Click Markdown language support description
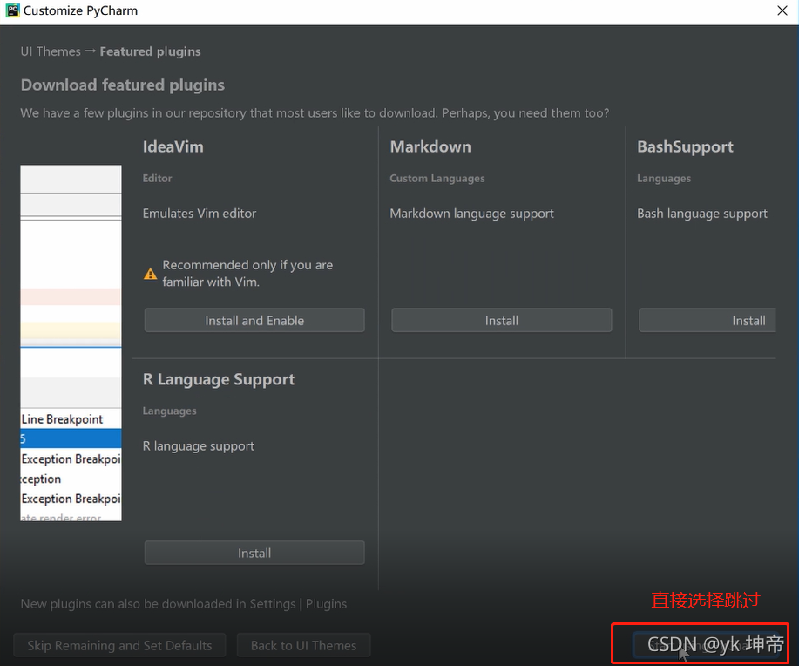800x666 pixels. (472, 213)
